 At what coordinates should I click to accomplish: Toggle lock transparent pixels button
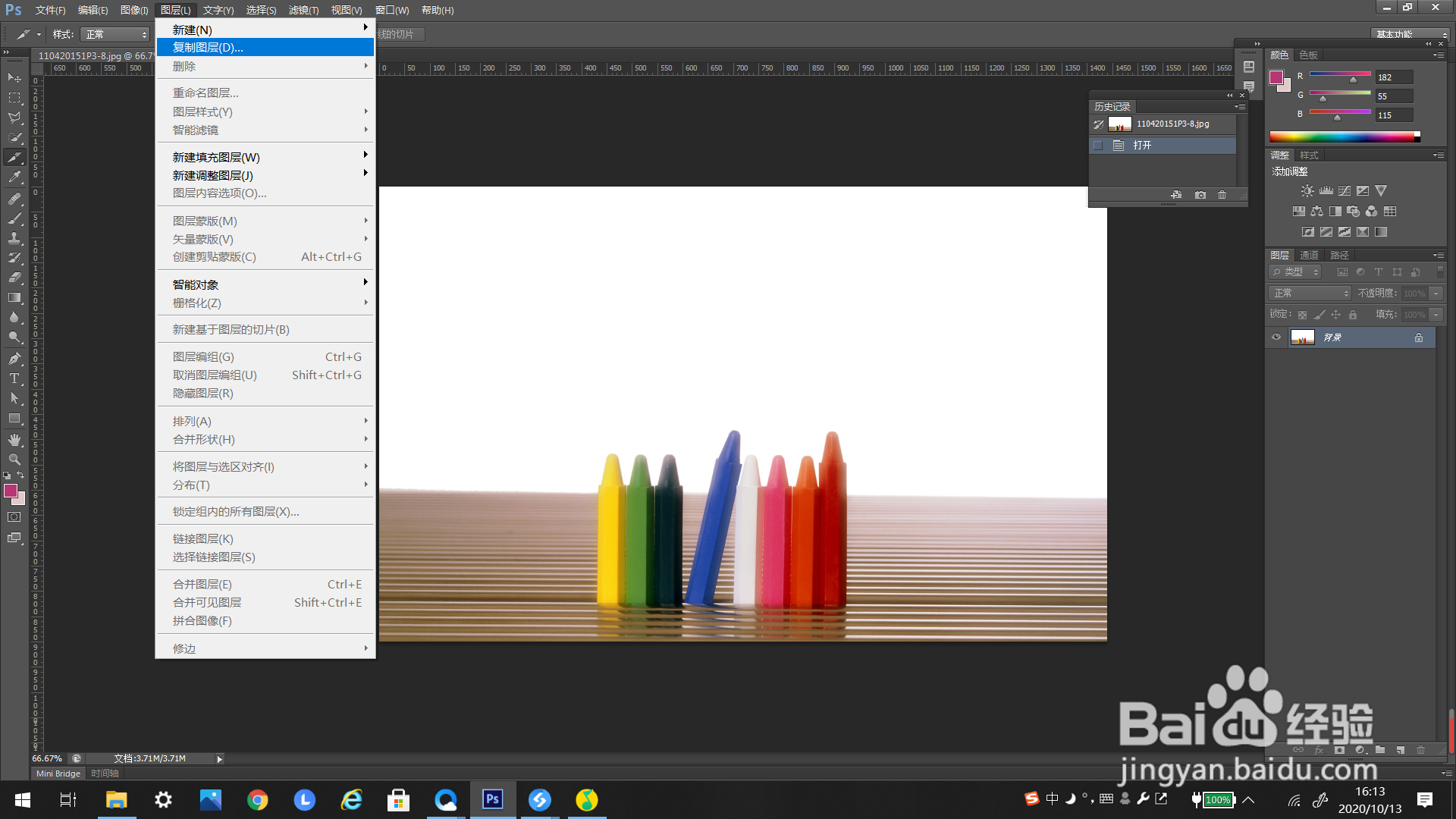(x=1302, y=315)
